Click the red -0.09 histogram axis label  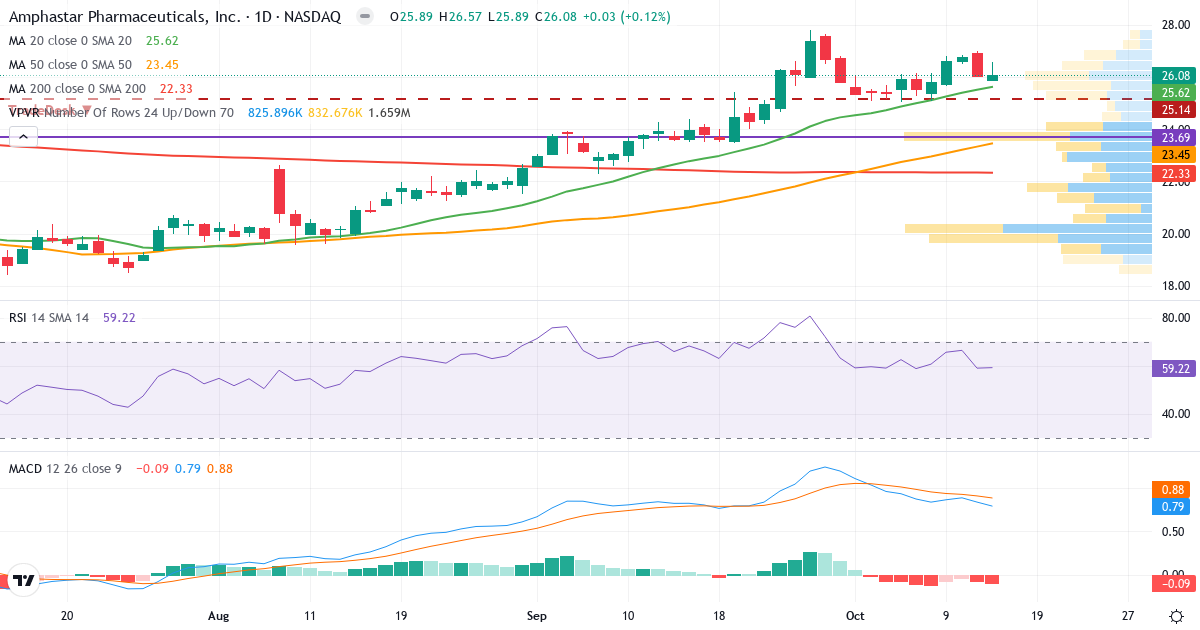click(1174, 583)
